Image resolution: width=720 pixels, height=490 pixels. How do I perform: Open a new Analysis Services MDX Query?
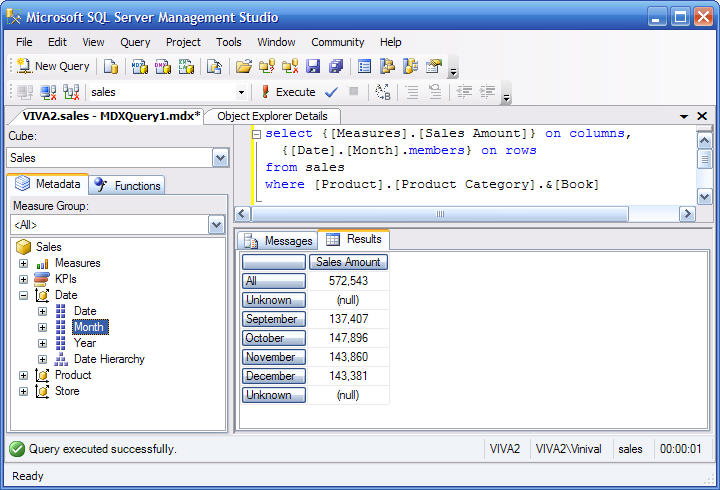click(x=140, y=66)
